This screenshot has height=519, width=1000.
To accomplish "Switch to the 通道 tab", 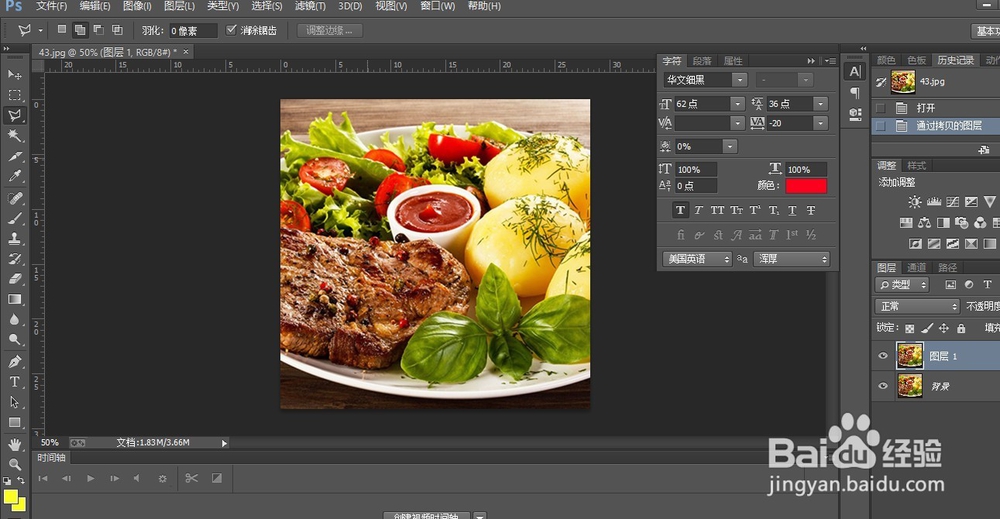I will click(916, 267).
